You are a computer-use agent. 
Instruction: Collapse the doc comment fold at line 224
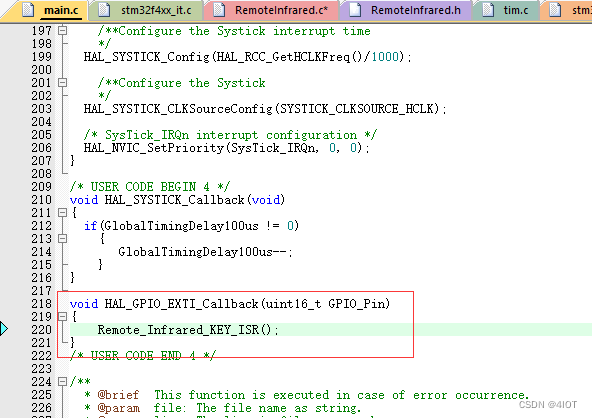[x=63, y=382]
